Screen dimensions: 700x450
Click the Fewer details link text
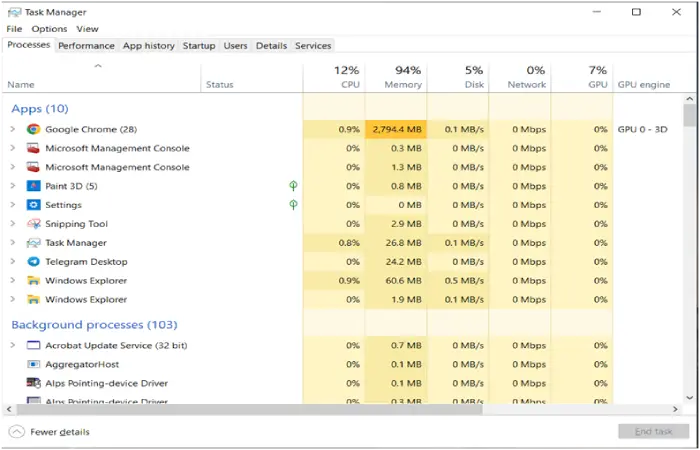coord(60,432)
